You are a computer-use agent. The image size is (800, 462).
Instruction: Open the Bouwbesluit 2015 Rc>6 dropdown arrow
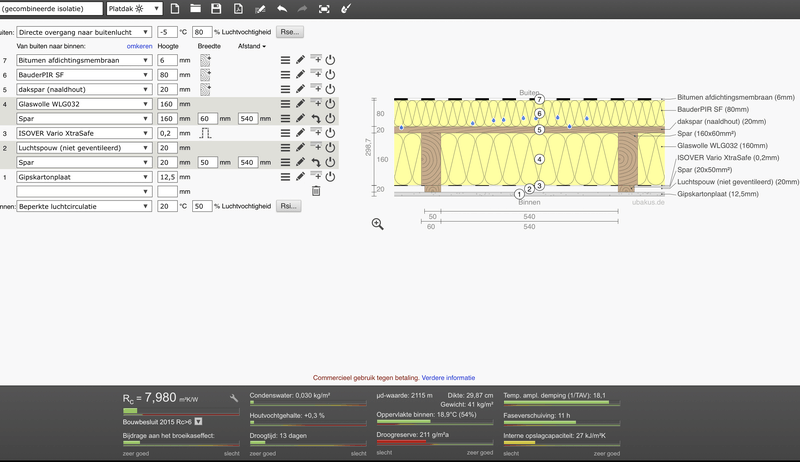point(198,422)
